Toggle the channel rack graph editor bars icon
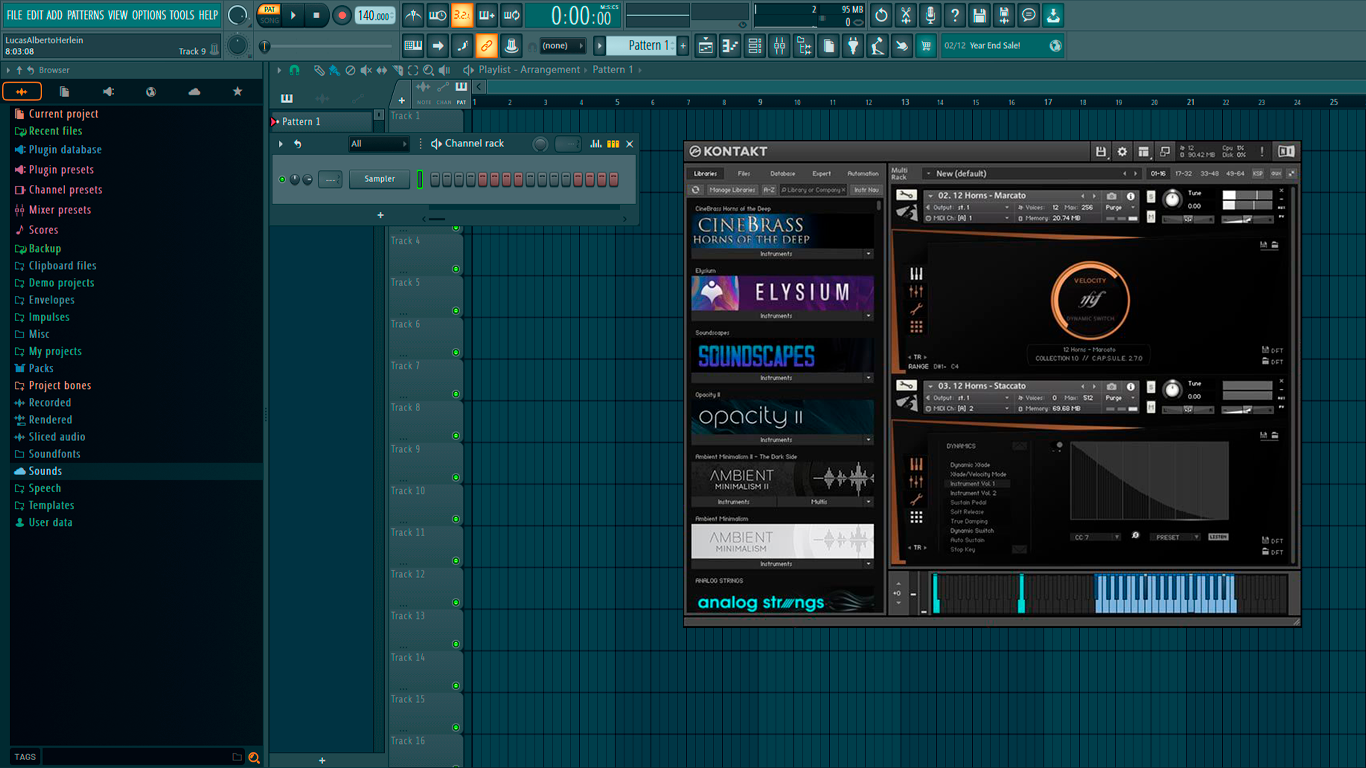 click(596, 144)
